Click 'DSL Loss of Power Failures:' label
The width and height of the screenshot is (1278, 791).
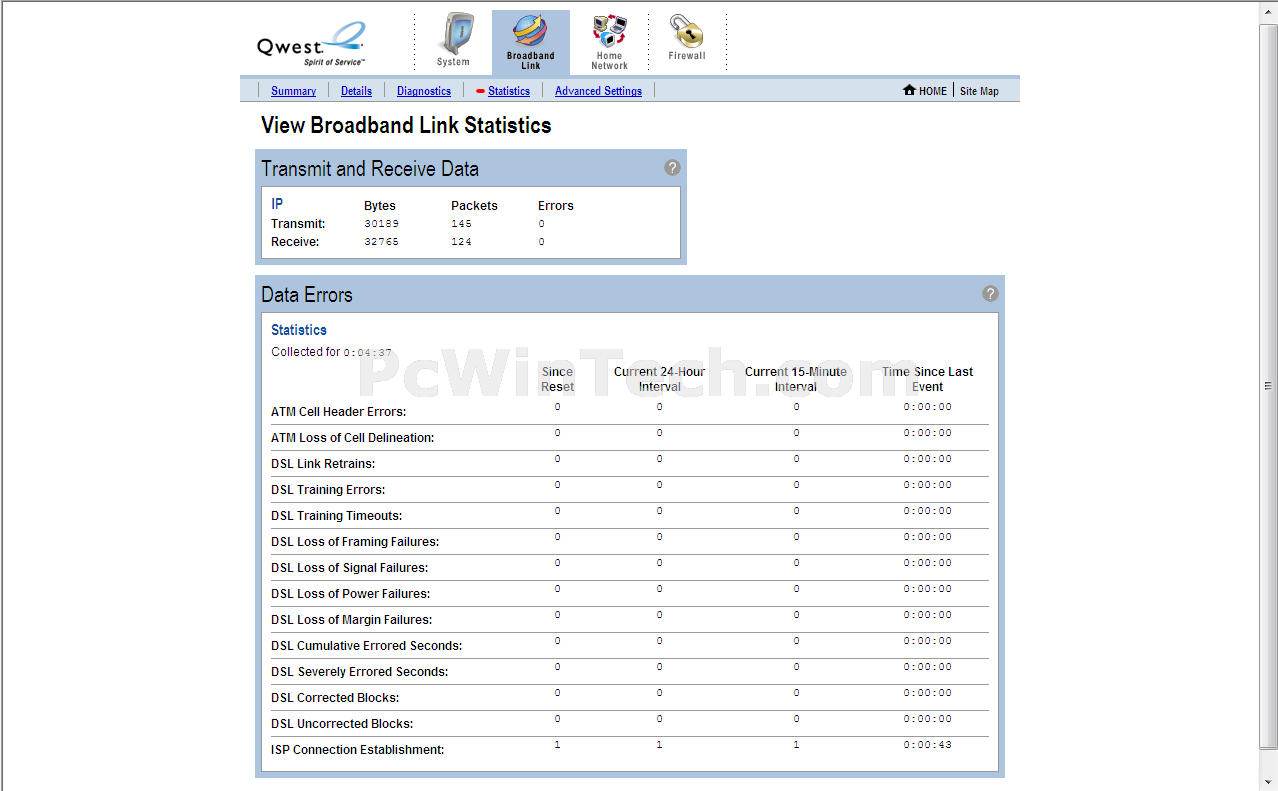pyautogui.click(x=350, y=594)
